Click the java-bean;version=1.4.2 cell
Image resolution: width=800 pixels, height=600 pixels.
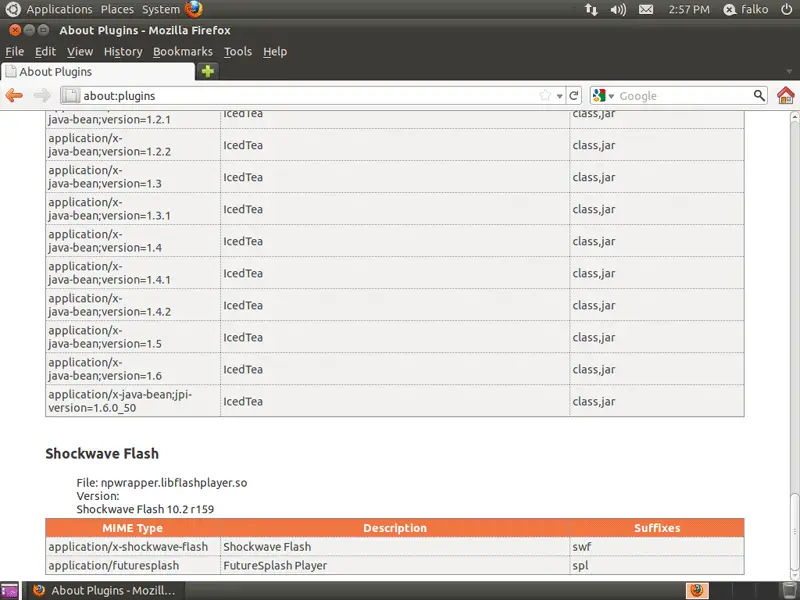133,305
